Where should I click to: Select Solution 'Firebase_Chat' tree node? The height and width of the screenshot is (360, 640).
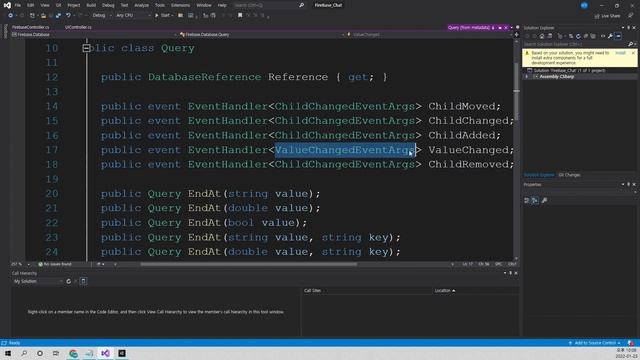[x=569, y=71]
